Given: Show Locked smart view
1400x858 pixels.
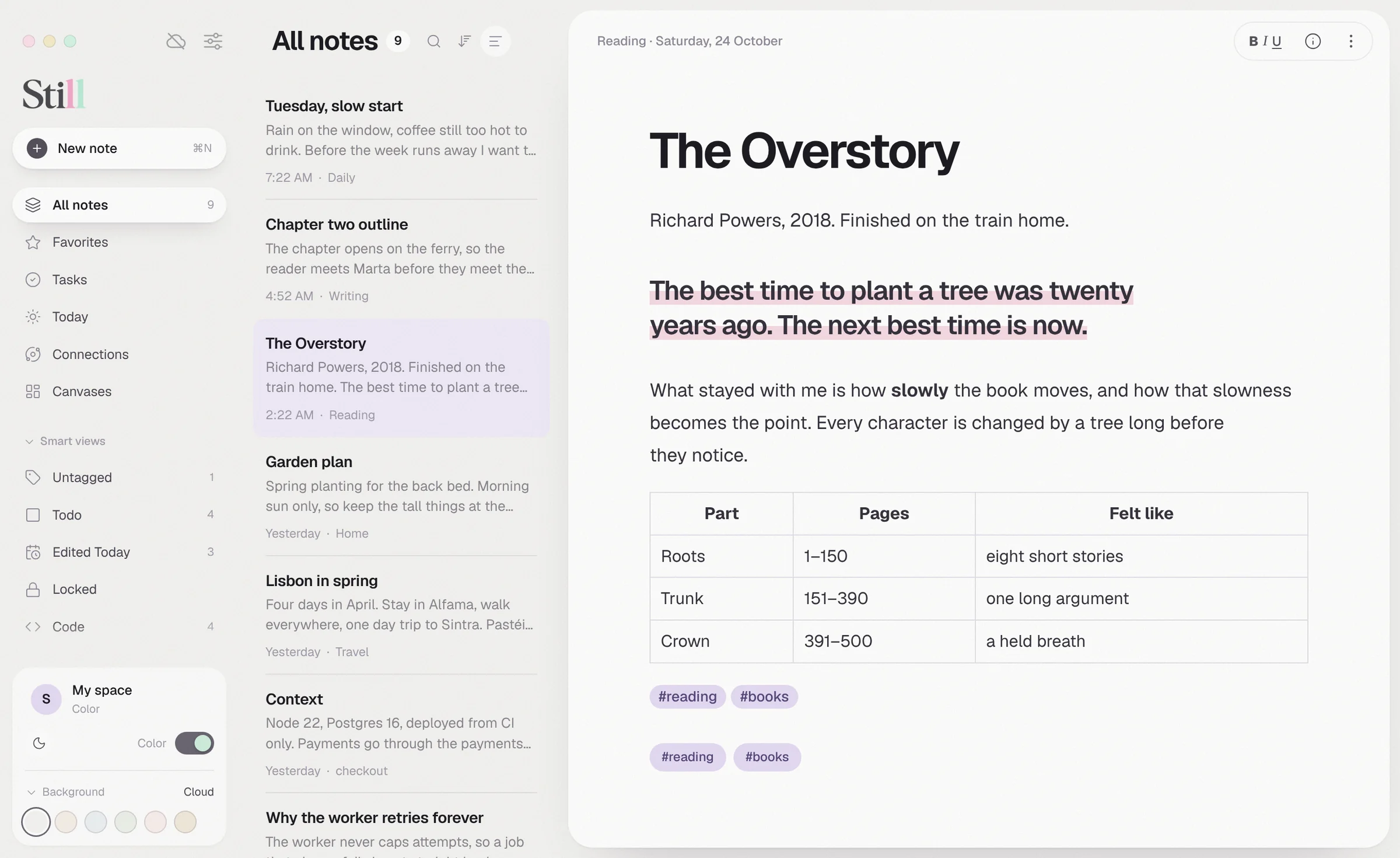Looking at the screenshot, I should coord(119,590).
